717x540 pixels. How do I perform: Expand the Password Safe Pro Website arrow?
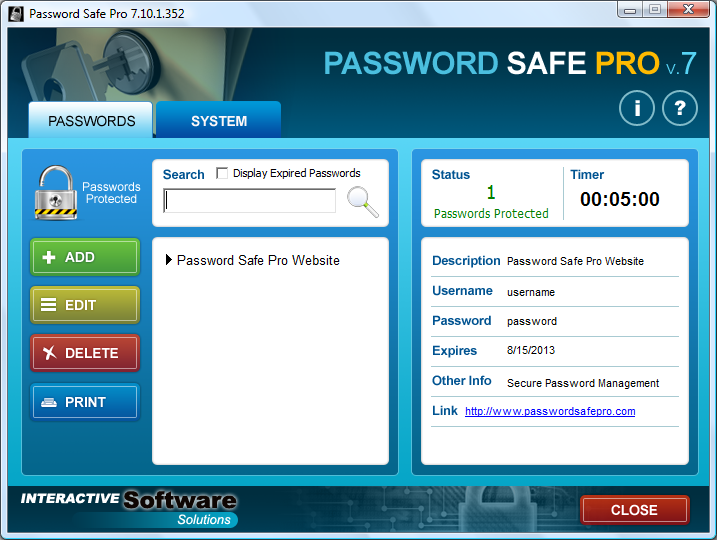click(x=168, y=260)
